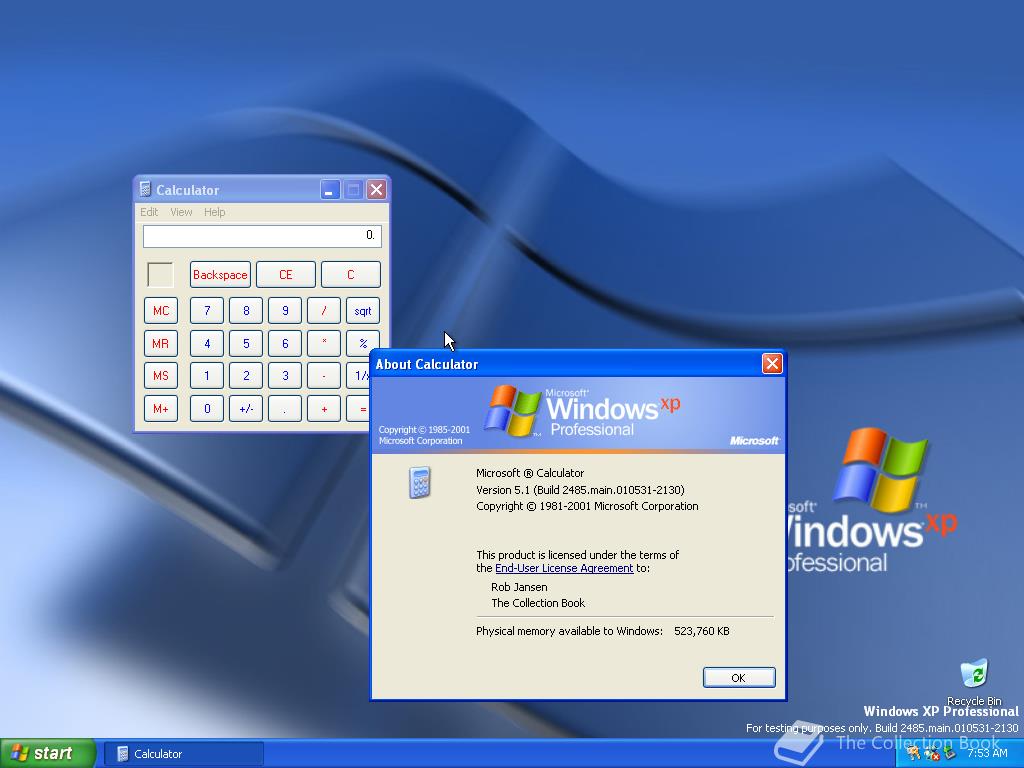Click the CE button in Calculator
The height and width of the screenshot is (768, 1024).
pos(285,275)
